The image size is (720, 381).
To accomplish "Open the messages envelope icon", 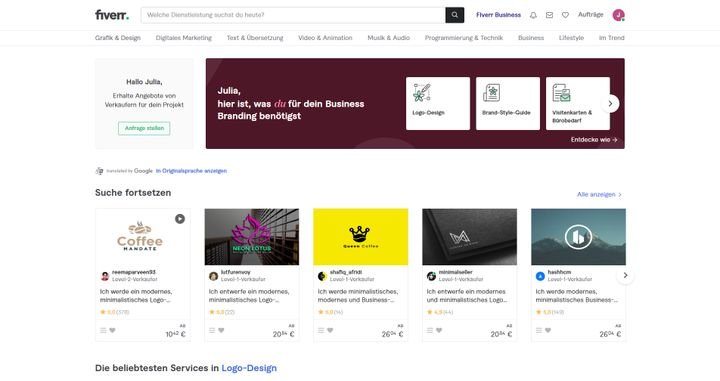I will coord(549,15).
